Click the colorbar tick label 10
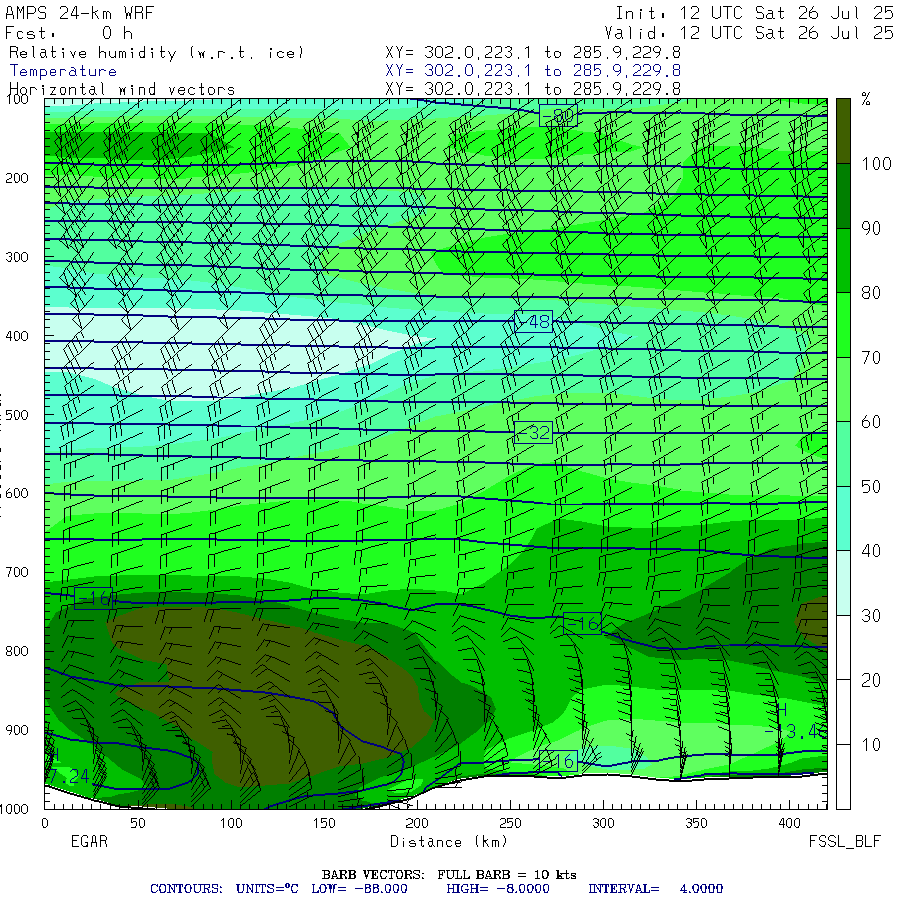The image size is (900, 900). point(871,745)
